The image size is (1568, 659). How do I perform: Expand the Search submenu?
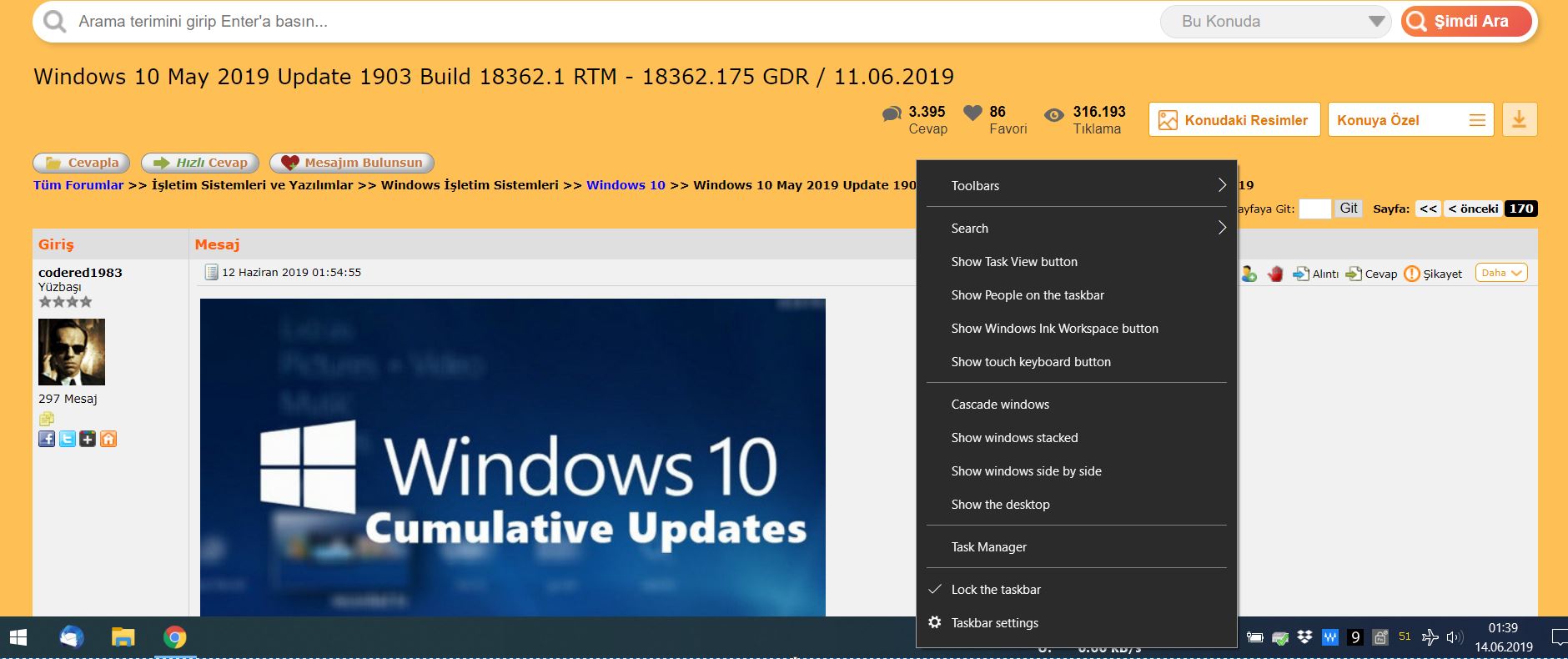coord(1076,228)
